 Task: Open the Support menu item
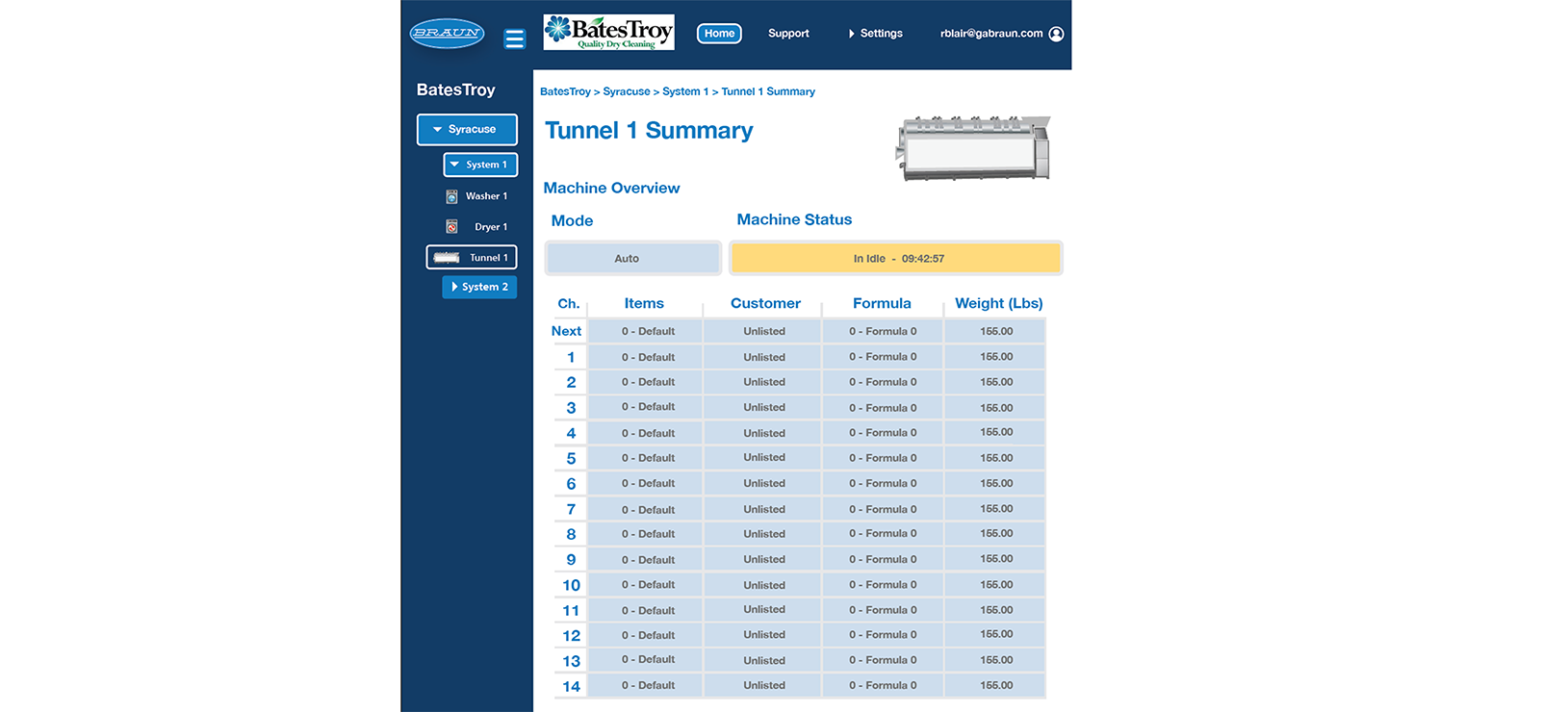(x=788, y=34)
